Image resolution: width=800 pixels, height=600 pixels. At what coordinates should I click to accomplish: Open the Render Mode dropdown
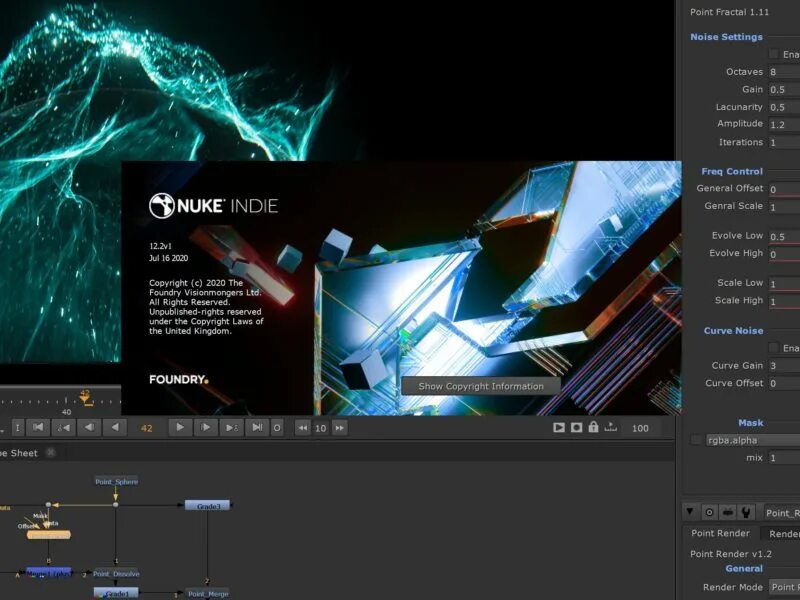coord(784,587)
